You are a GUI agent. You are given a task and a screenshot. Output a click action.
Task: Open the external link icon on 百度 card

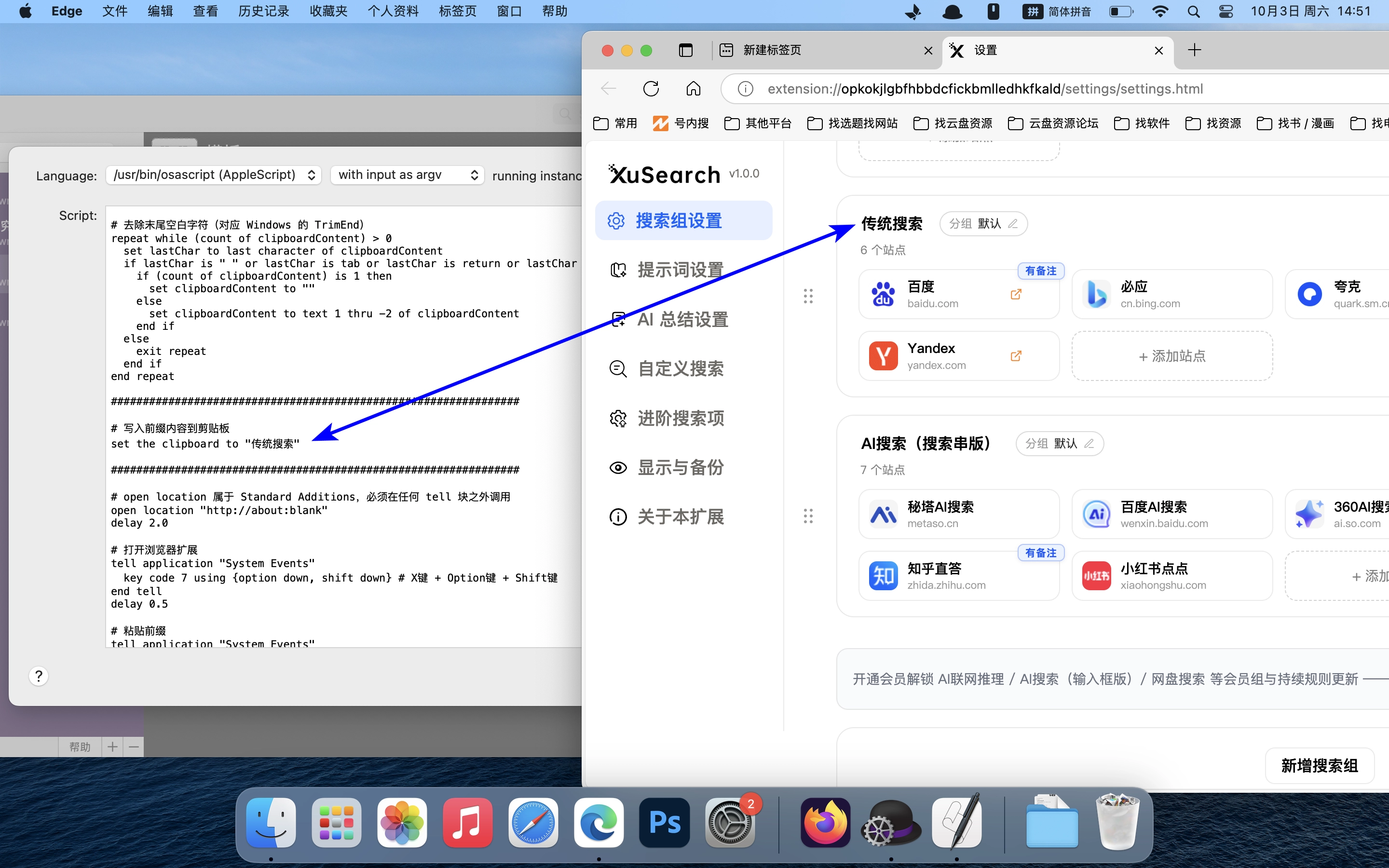(1016, 295)
